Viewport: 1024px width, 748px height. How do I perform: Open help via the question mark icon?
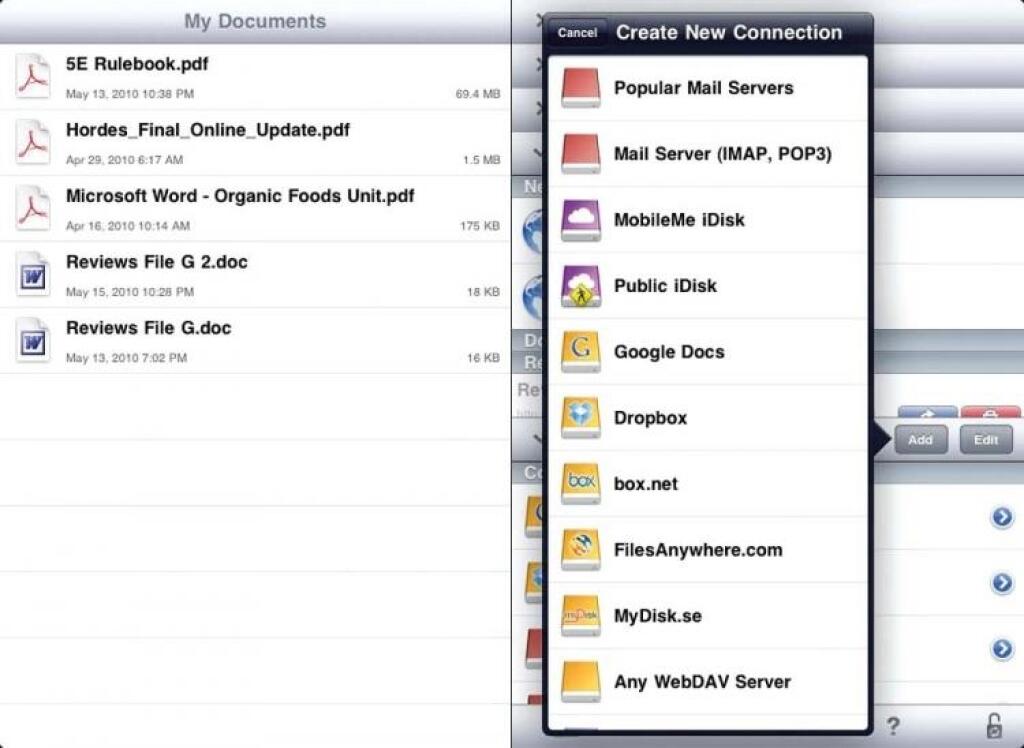pyautogui.click(x=893, y=726)
